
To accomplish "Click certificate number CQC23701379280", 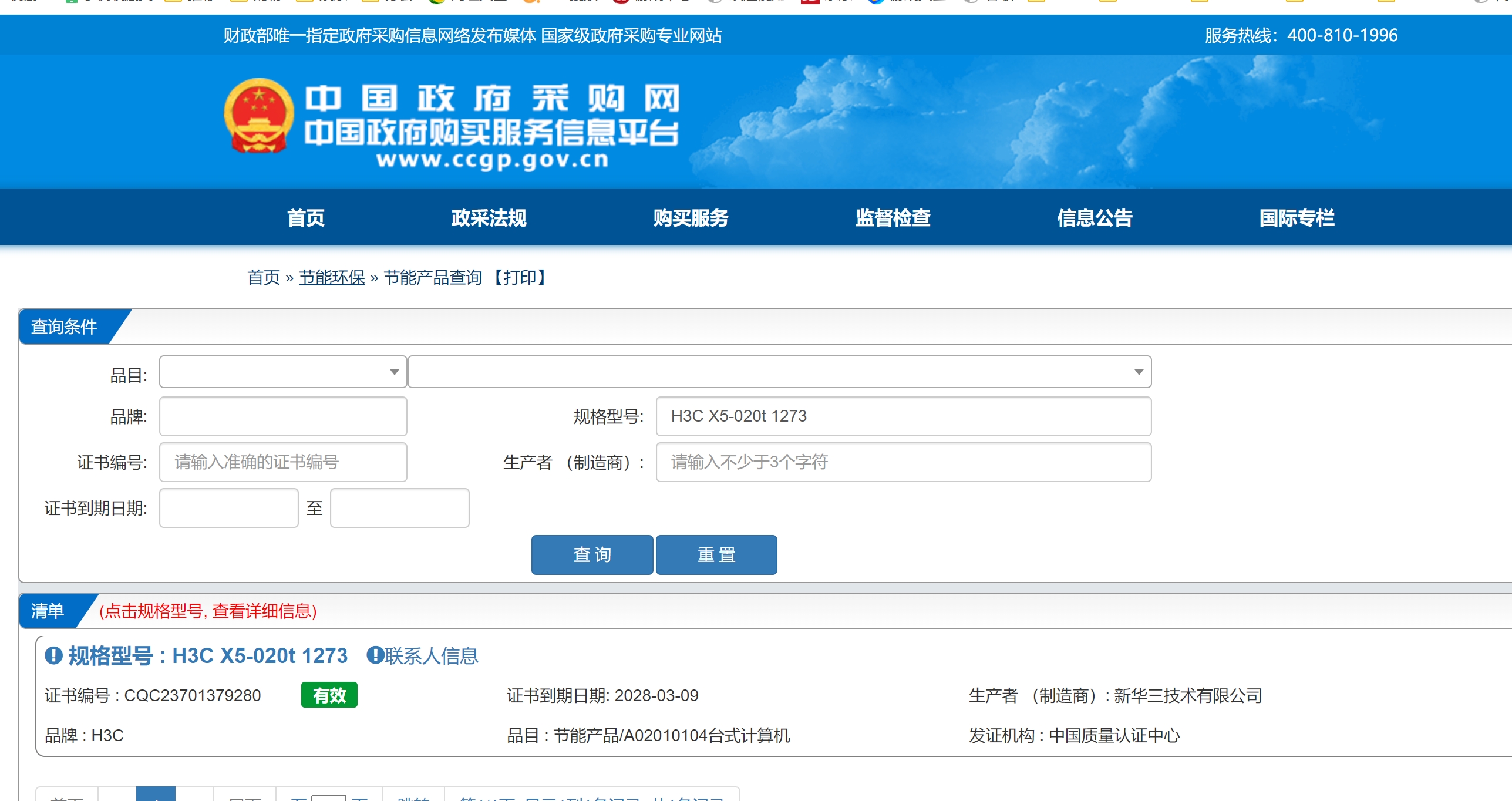I will [x=192, y=695].
